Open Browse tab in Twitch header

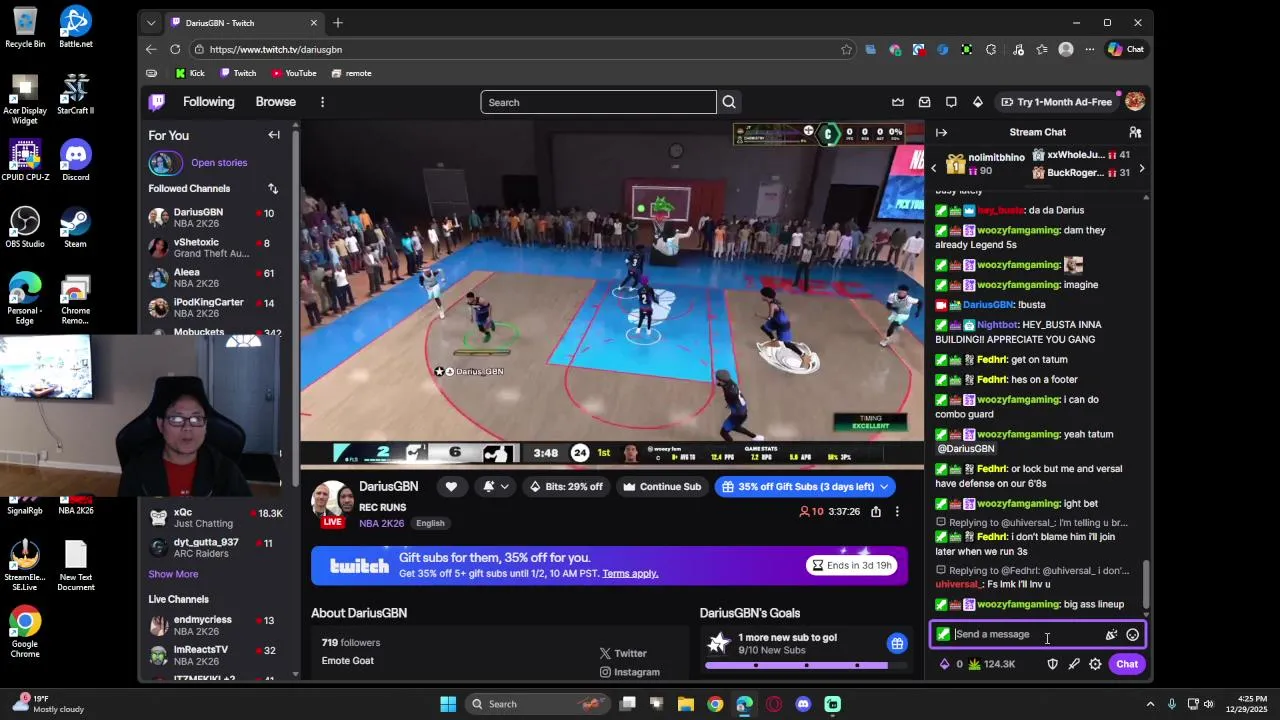(x=275, y=102)
